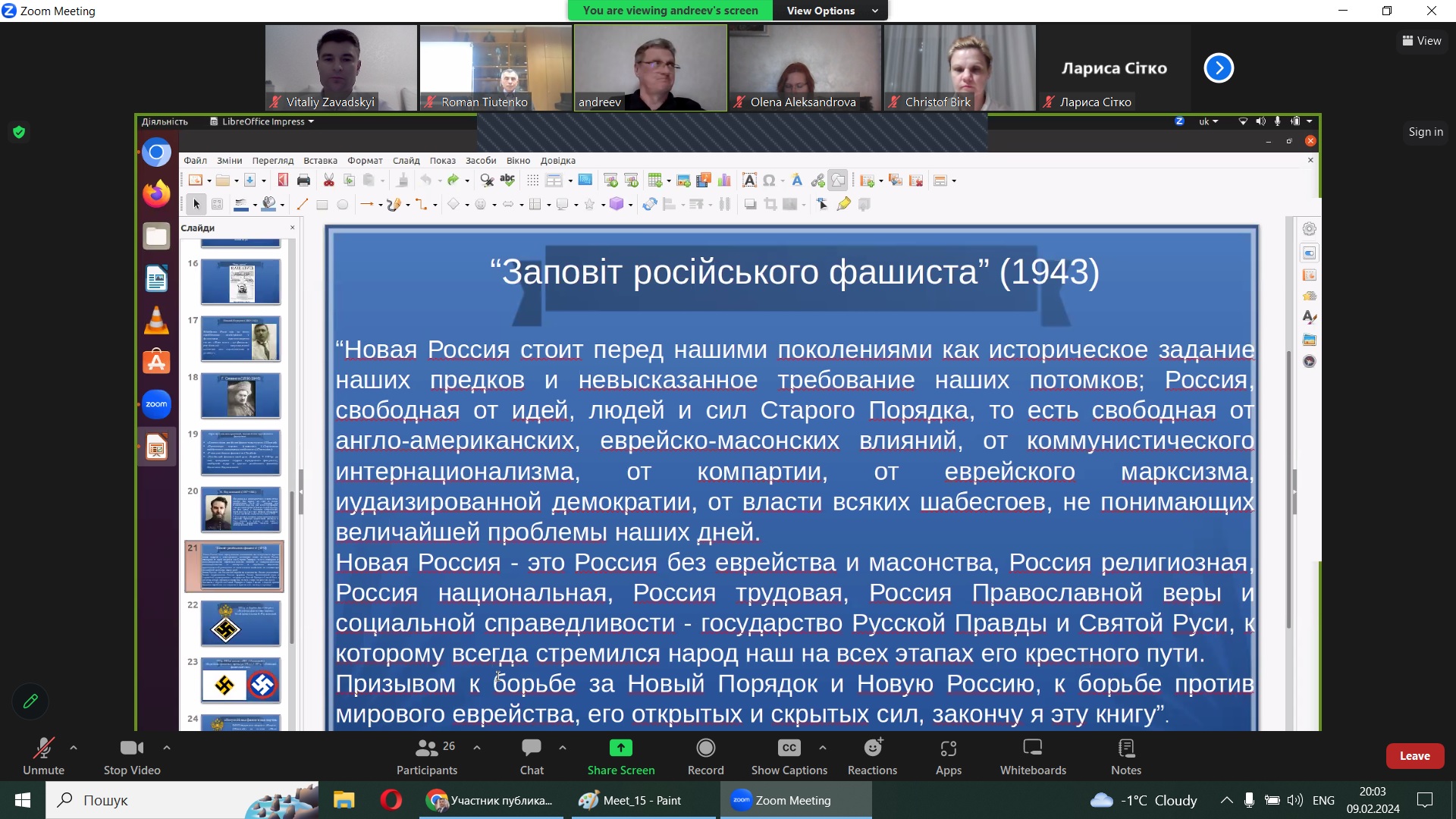Switch to Chrome taskbar window Участник публика

[490, 800]
